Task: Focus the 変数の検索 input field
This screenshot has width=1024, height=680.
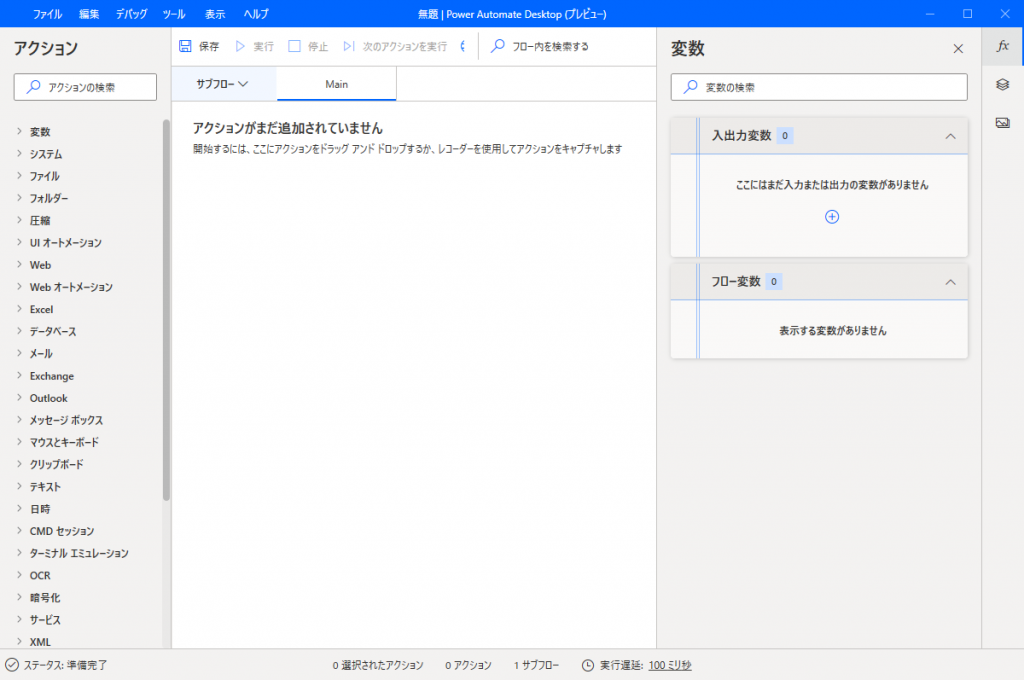Action: pyautogui.click(x=819, y=87)
